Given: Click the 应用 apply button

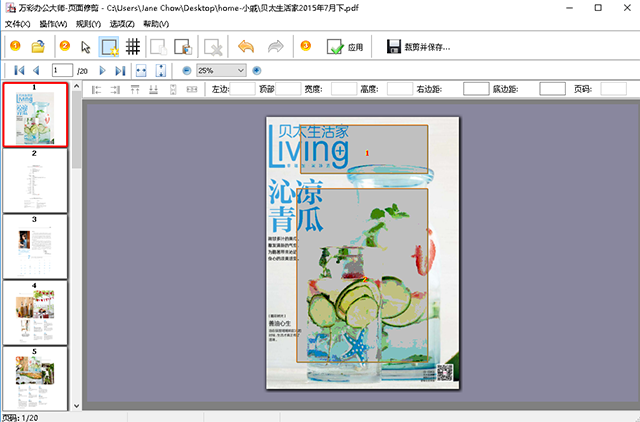Looking at the screenshot, I should coord(347,47).
